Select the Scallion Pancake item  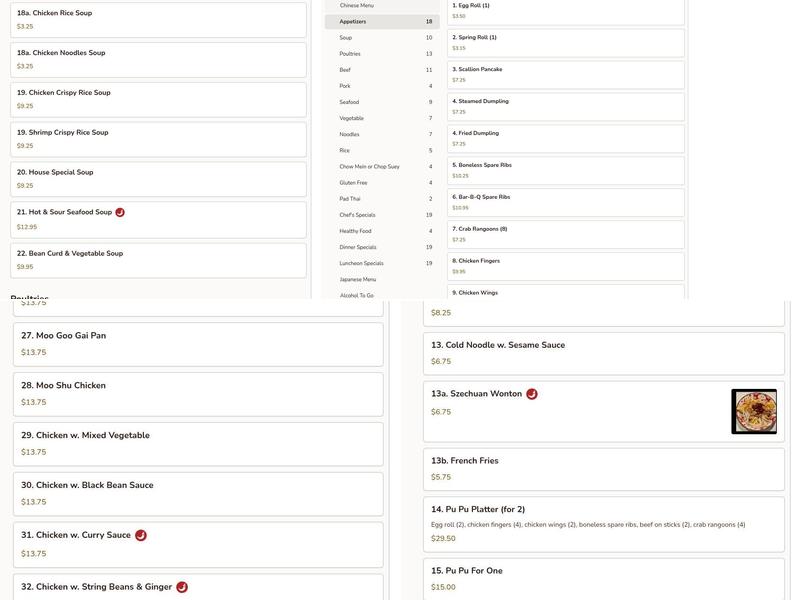tap(565, 75)
